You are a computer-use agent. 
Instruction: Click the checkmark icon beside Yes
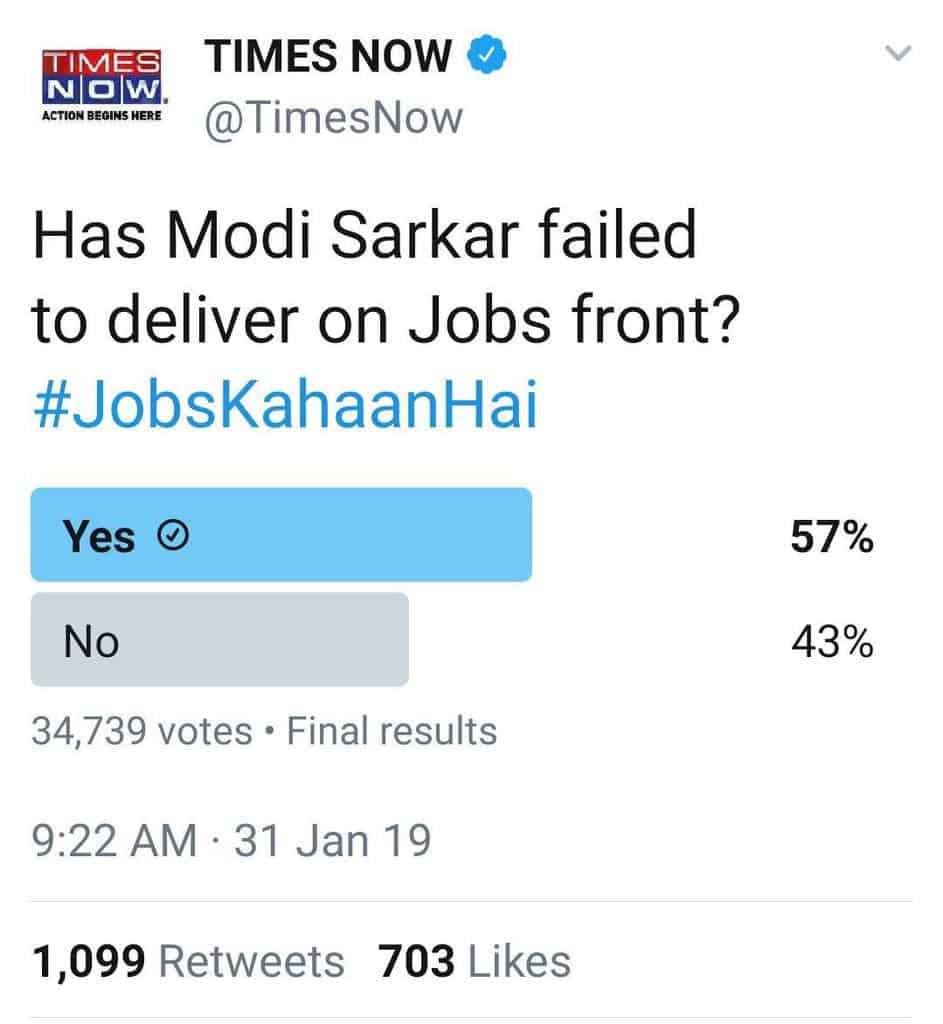173,537
